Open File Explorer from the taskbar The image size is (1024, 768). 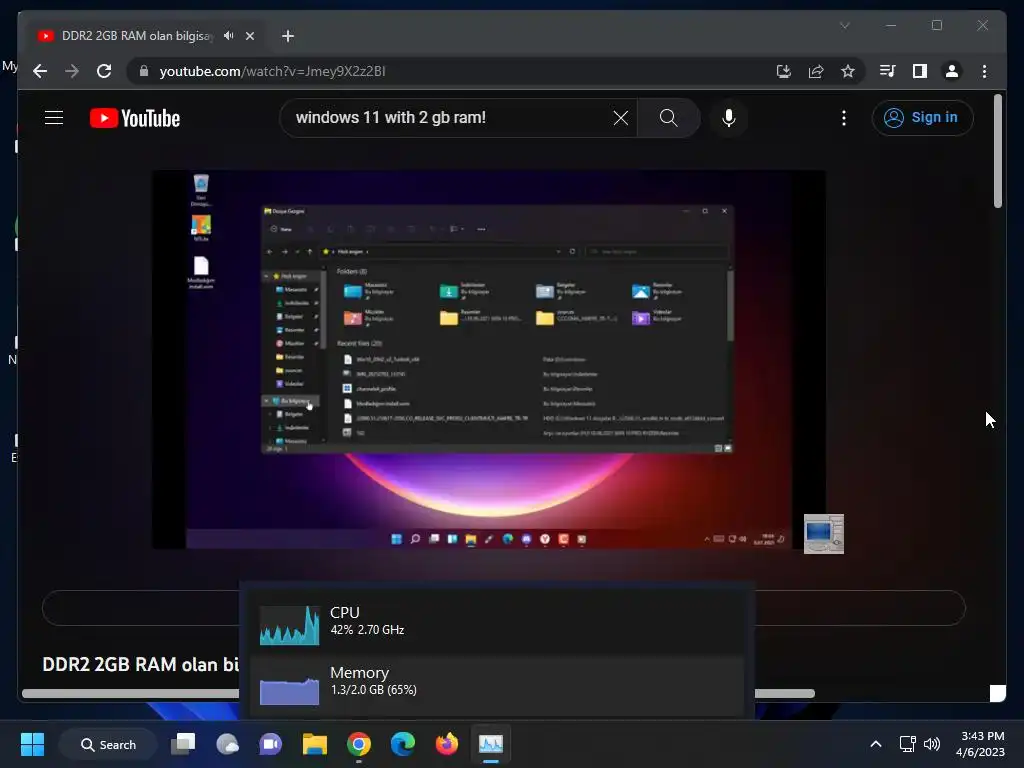(x=315, y=744)
